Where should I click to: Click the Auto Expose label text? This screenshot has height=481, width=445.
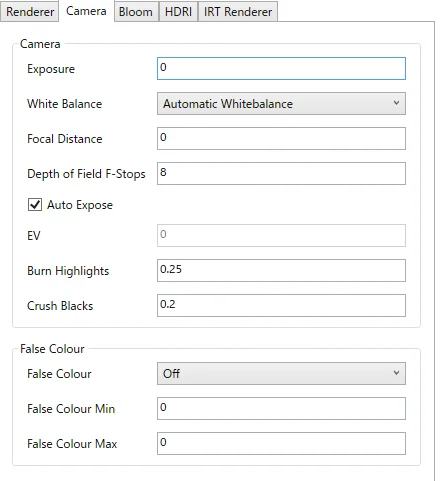pos(80,205)
